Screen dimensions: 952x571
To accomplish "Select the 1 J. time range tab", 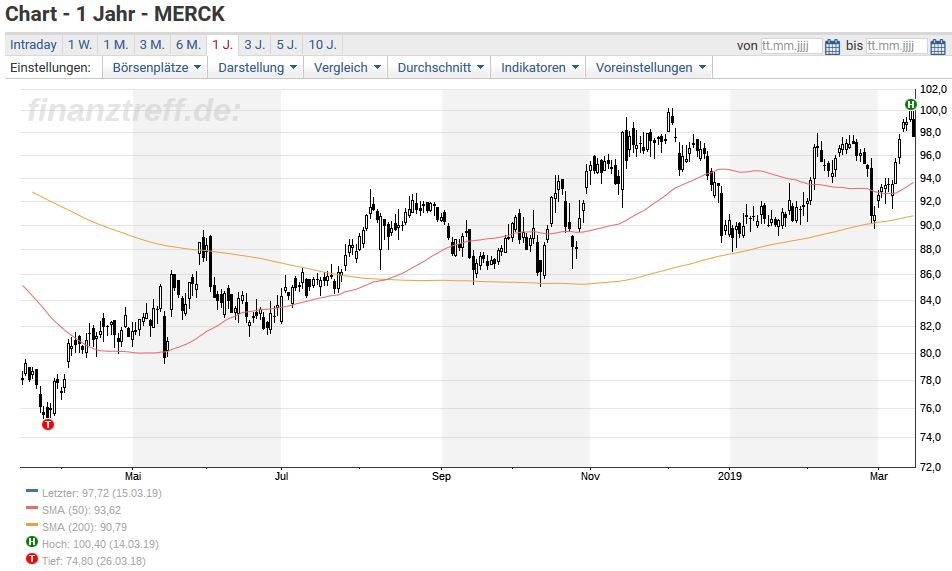I will pyautogui.click(x=223, y=45).
